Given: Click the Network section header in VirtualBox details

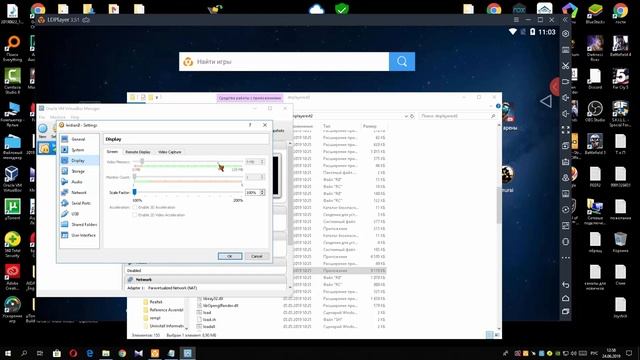Looking at the screenshot, I should 206,280.
